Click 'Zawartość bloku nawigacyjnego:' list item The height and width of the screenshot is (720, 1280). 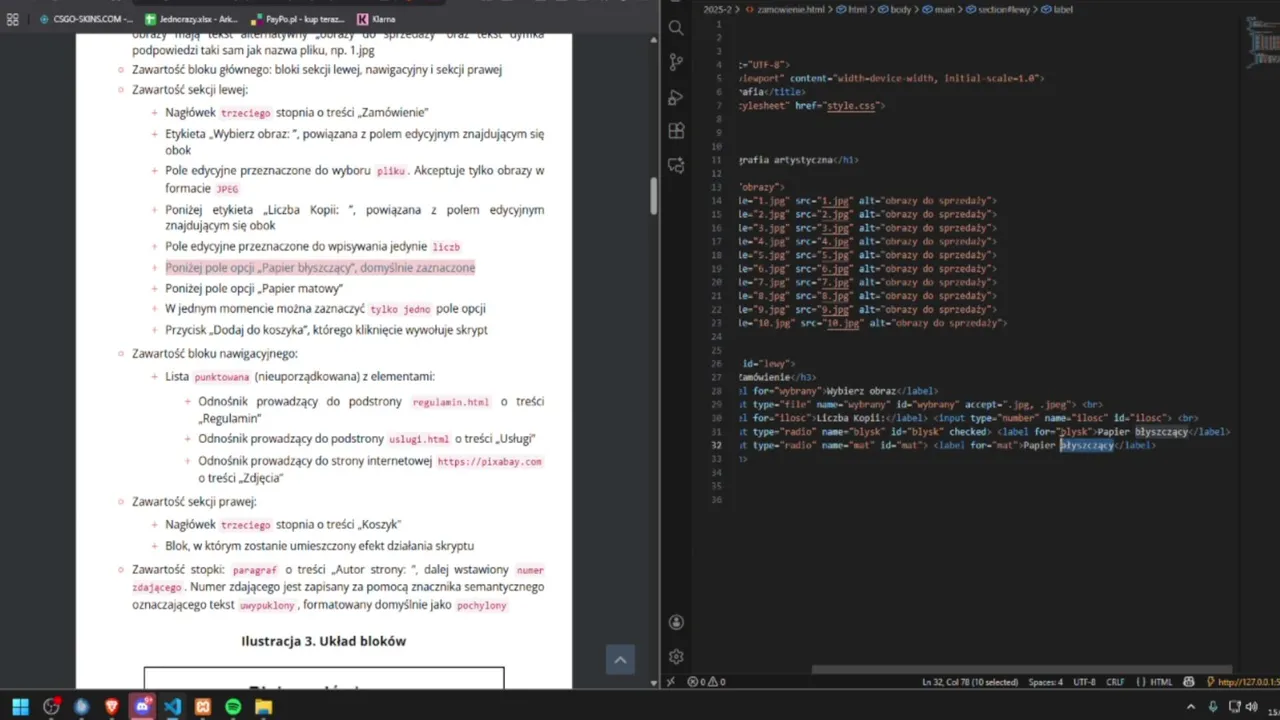tap(214, 353)
